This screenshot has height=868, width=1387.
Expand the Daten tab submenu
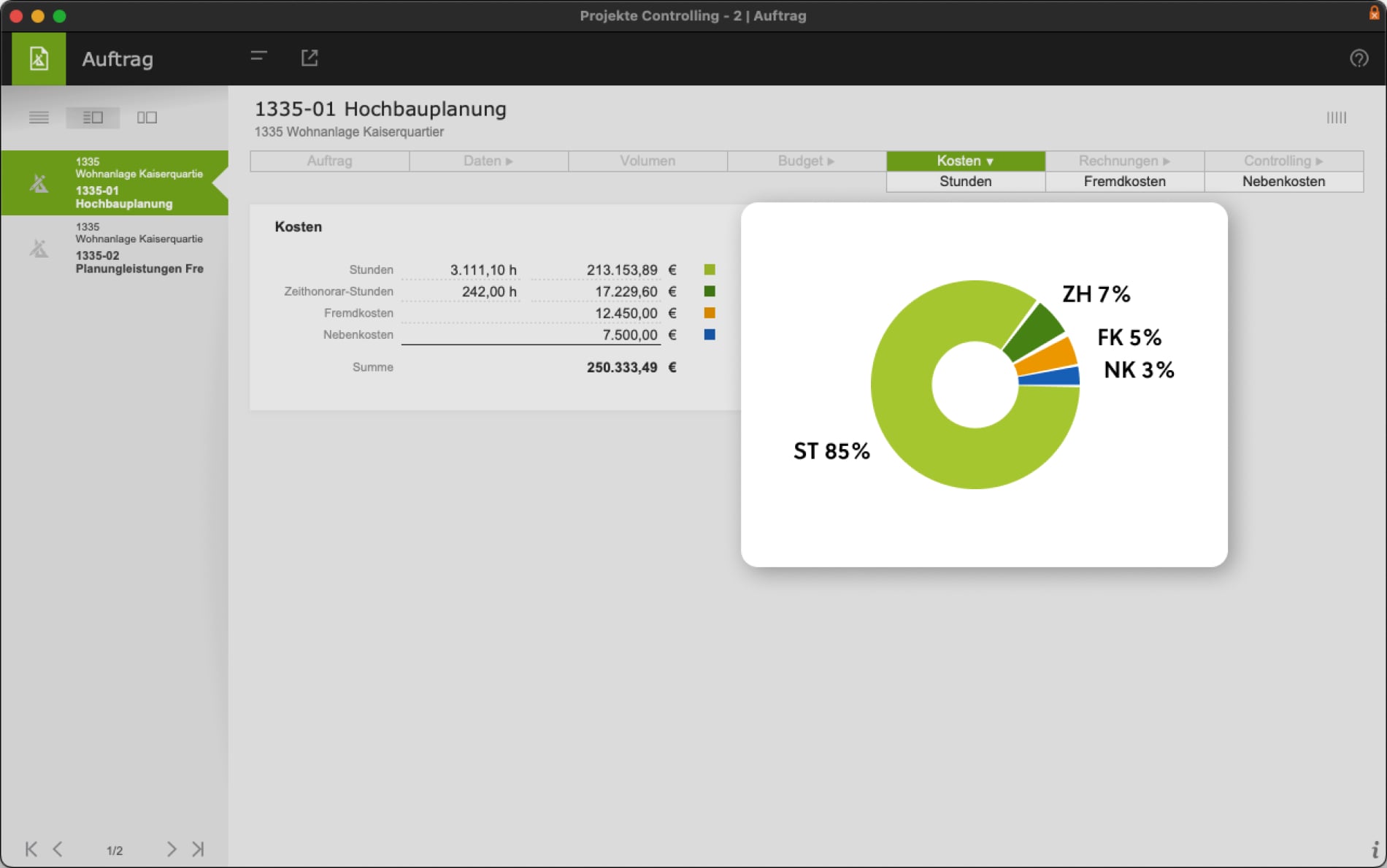coord(488,161)
